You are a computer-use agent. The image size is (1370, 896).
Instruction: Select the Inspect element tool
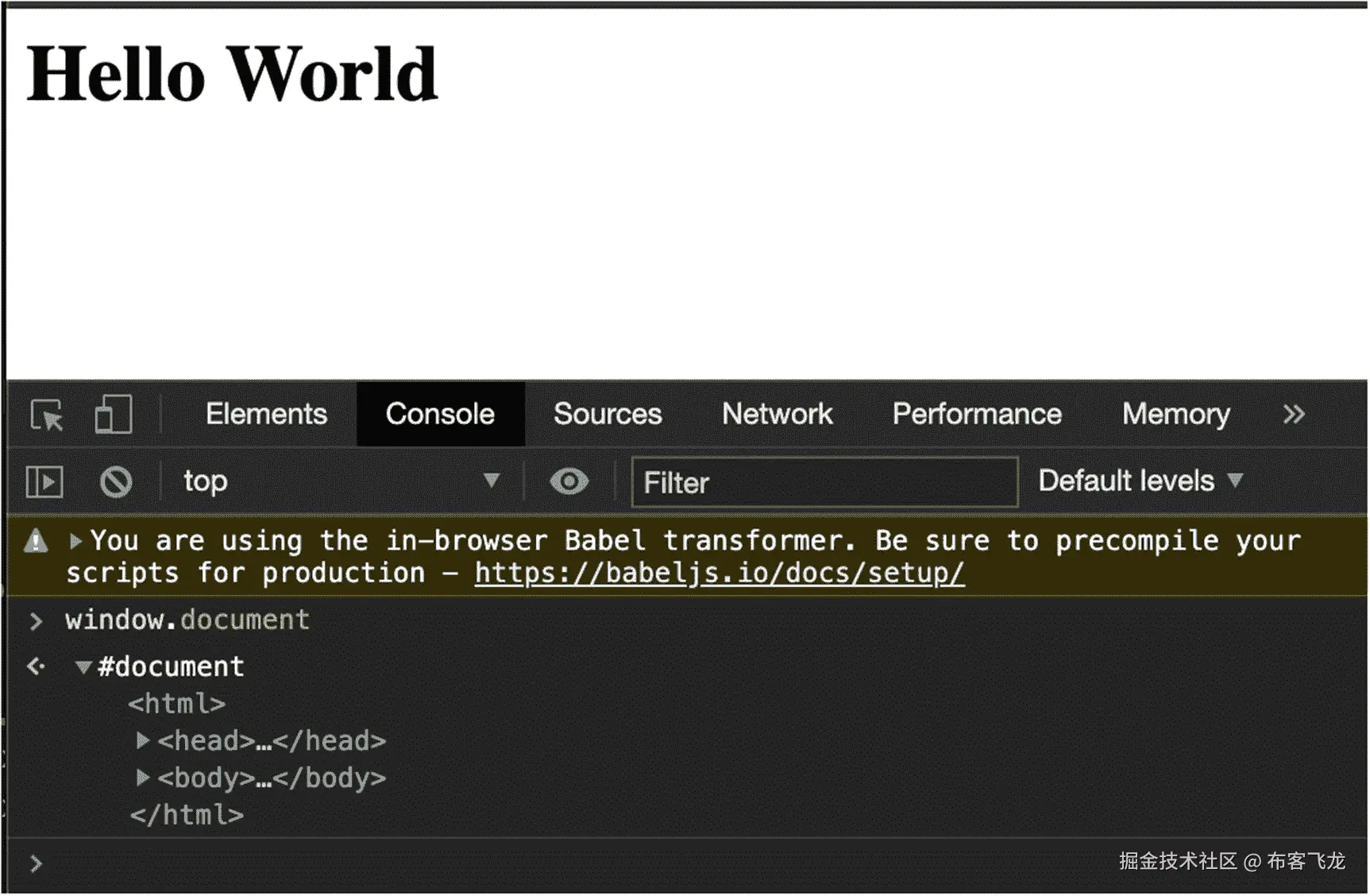pos(46,414)
